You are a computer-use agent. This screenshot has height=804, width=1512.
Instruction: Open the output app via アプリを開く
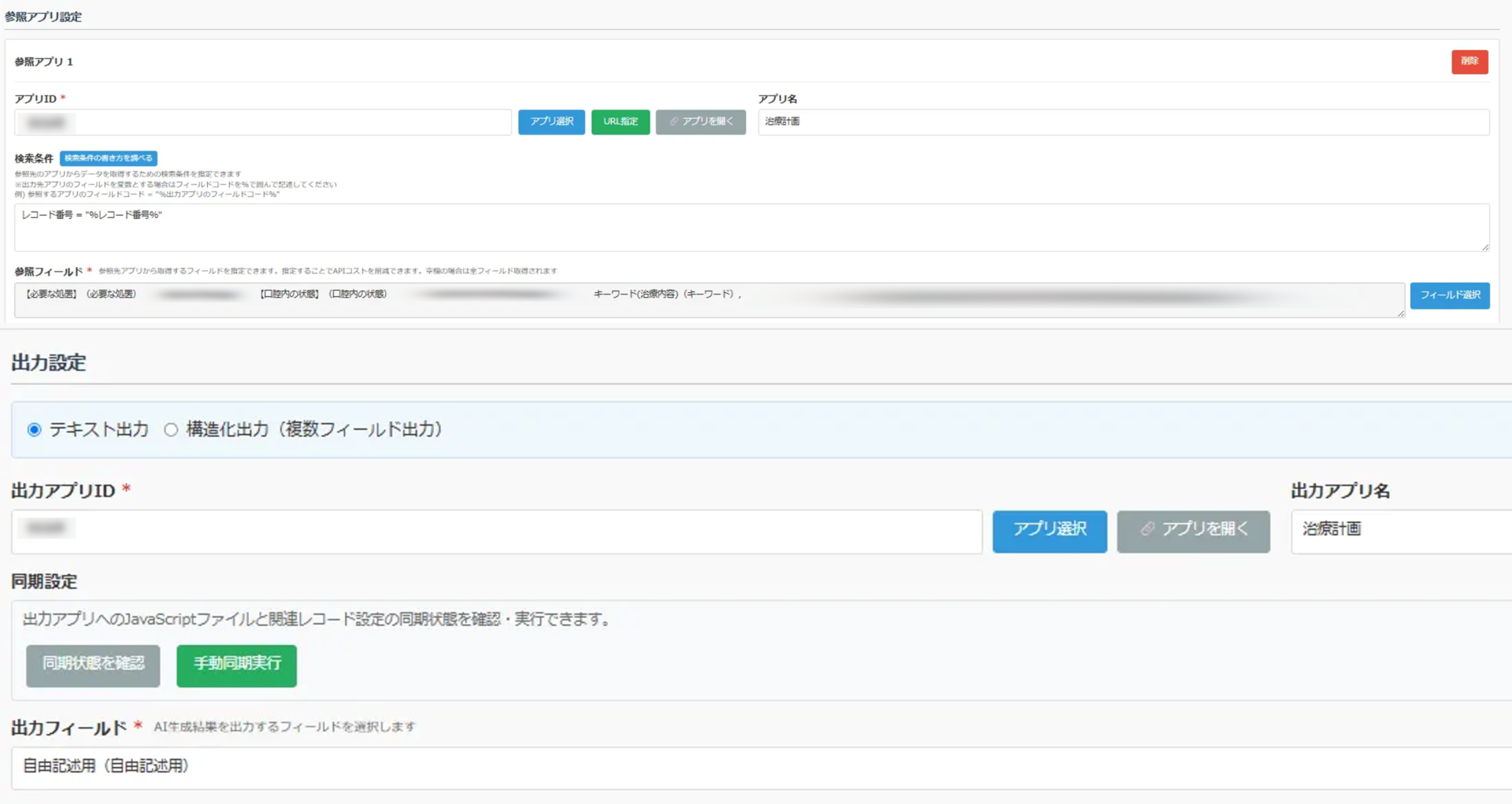pyautogui.click(x=1192, y=531)
